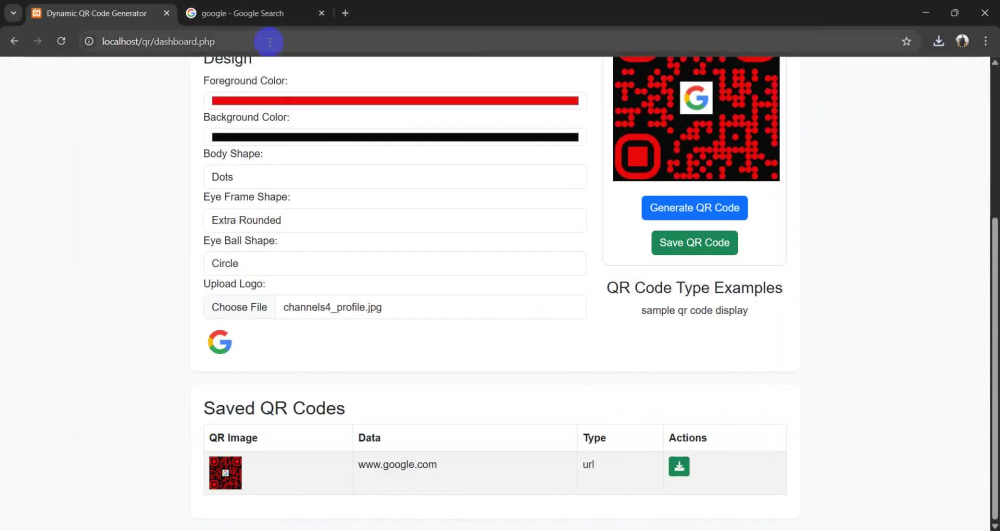Switch to google - Google Search tab
Viewport: 1000px width, 531px height.
[242, 13]
